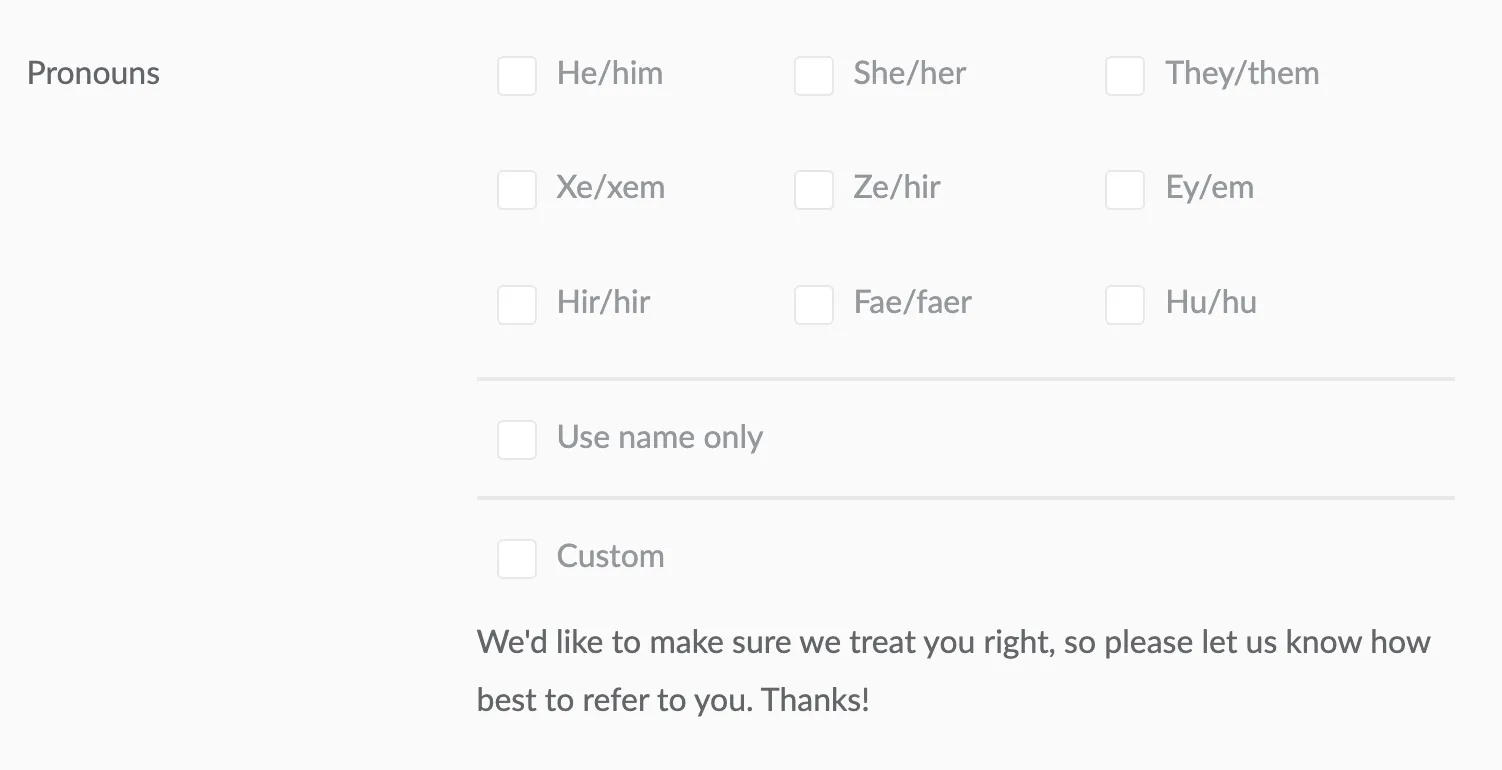
Task: Click the She/her text label
Action: tap(909, 74)
